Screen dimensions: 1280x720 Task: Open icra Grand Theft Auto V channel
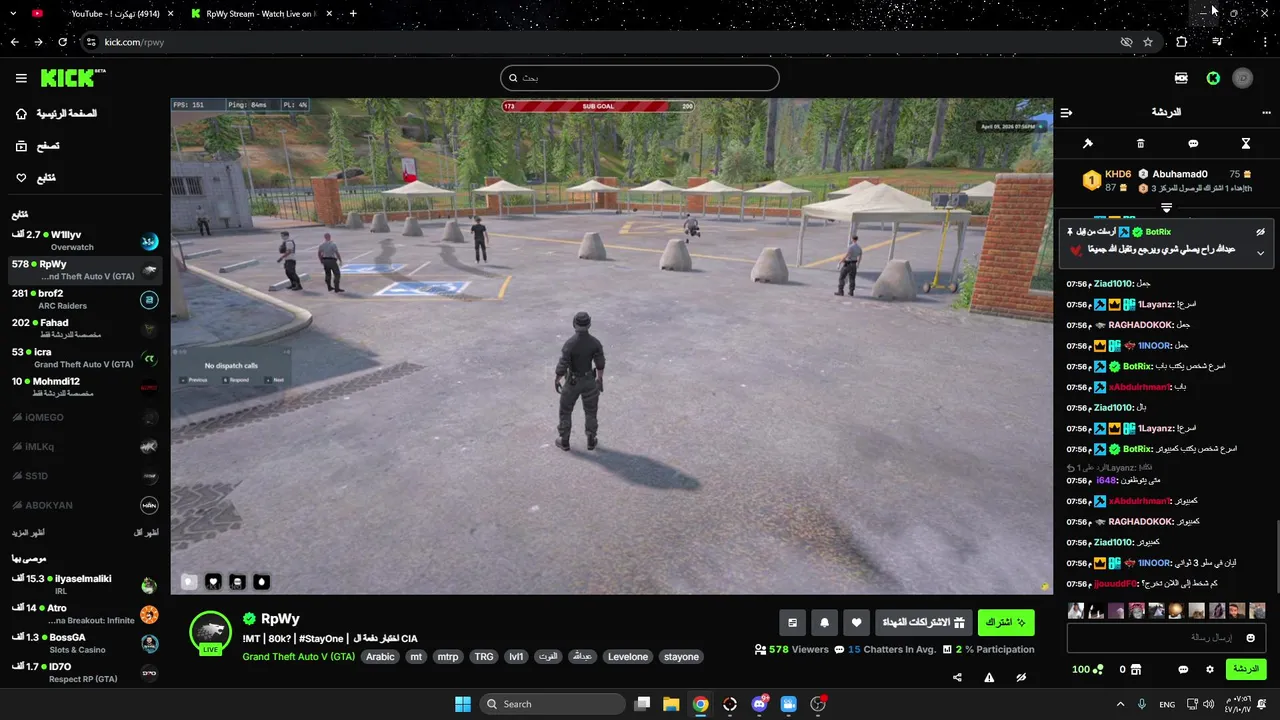pos(85,358)
